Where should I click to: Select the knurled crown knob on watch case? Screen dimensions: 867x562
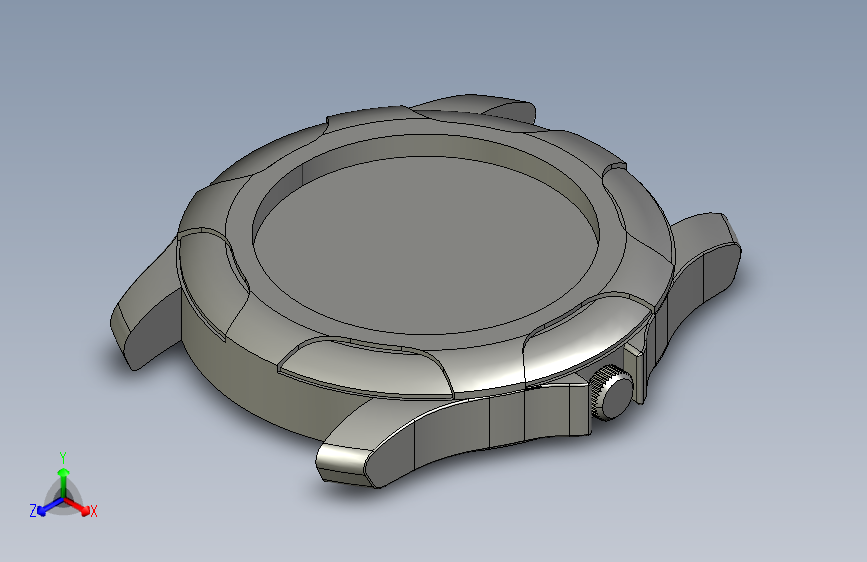(610, 392)
